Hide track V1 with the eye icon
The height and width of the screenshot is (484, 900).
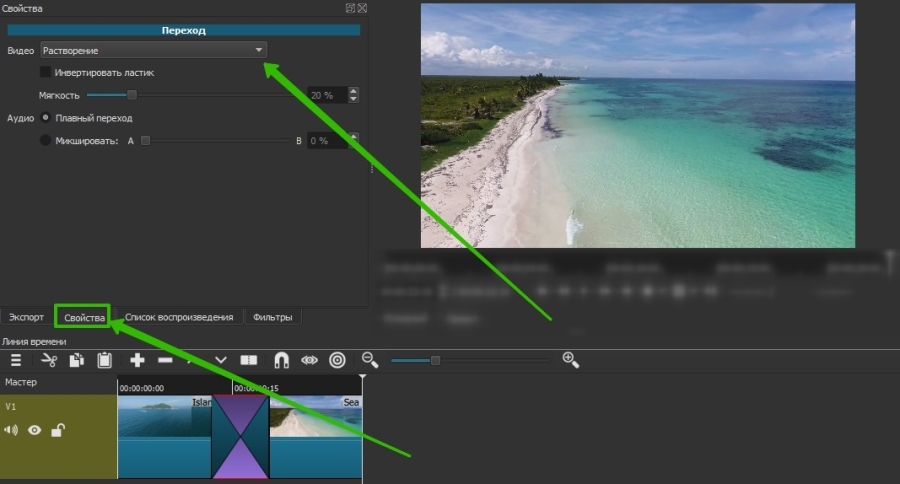(x=35, y=430)
